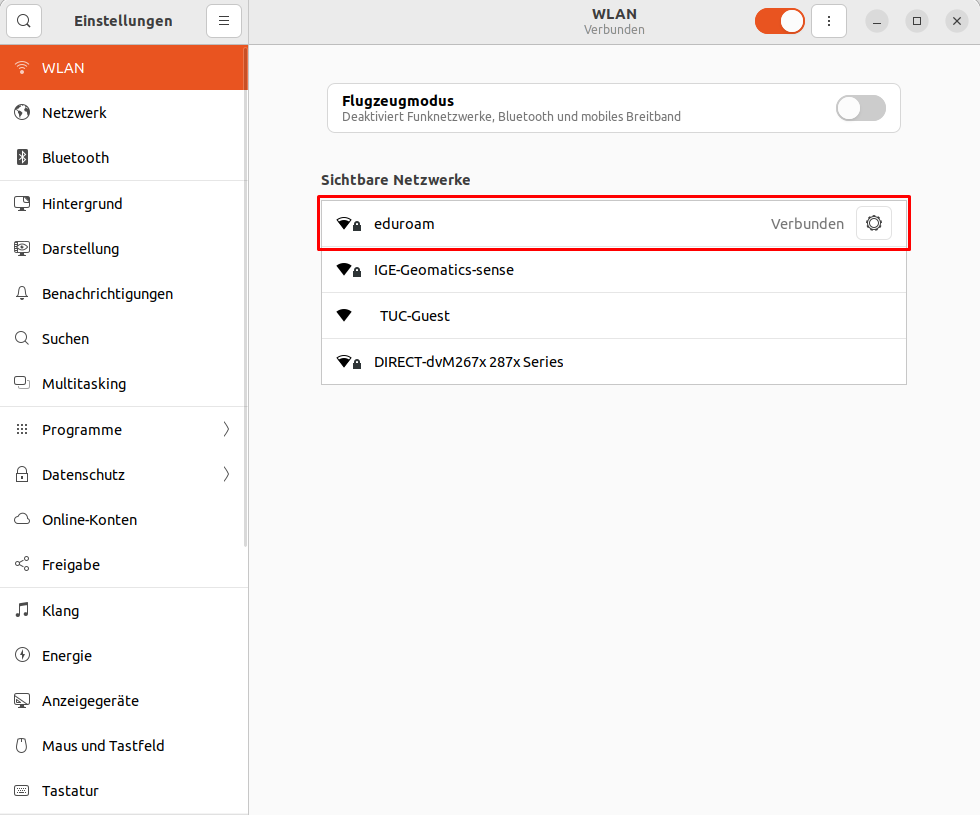Select WLAN in the sidebar
980x815 pixels.
124,68
